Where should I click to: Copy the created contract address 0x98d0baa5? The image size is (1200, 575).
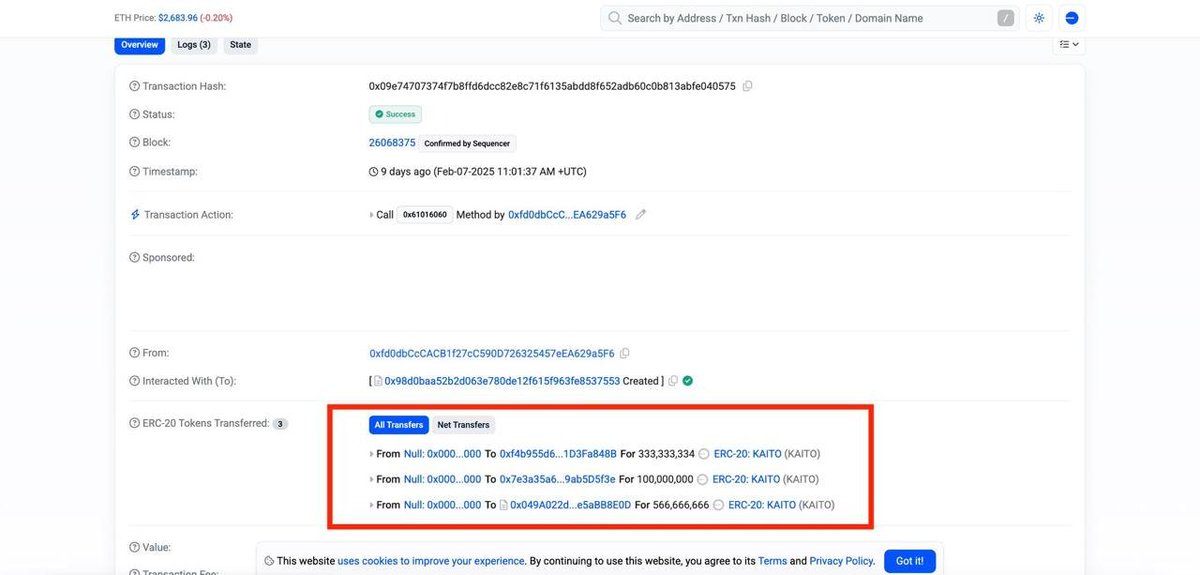tap(673, 381)
